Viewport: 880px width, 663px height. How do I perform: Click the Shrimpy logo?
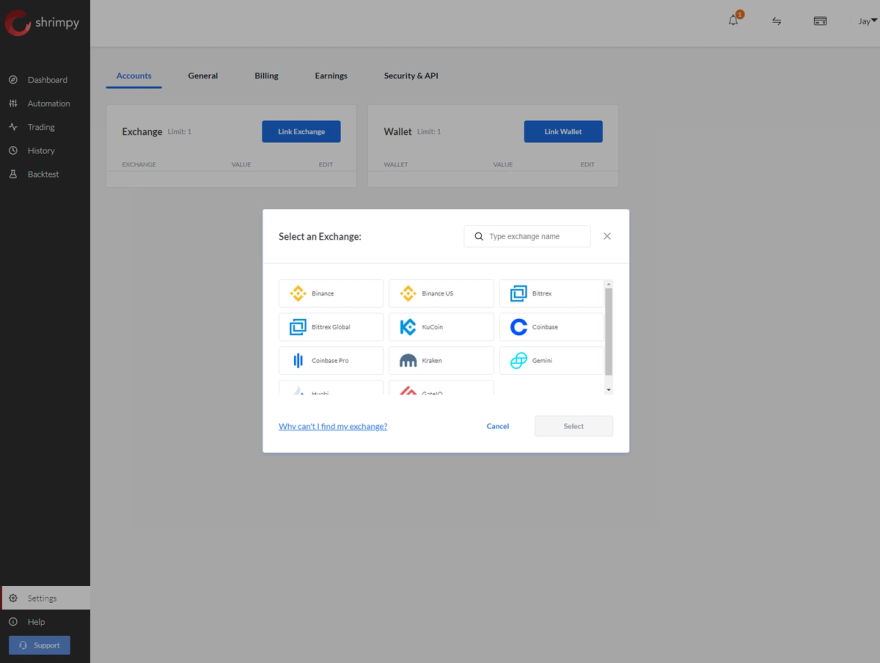[x=43, y=23]
